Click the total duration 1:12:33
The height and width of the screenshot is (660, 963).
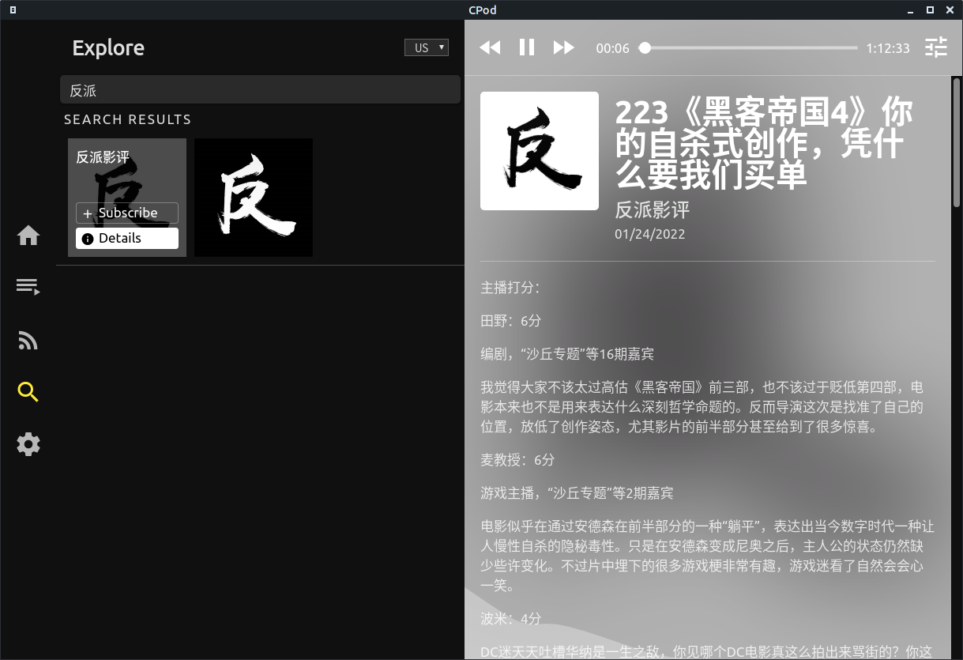coord(887,49)
